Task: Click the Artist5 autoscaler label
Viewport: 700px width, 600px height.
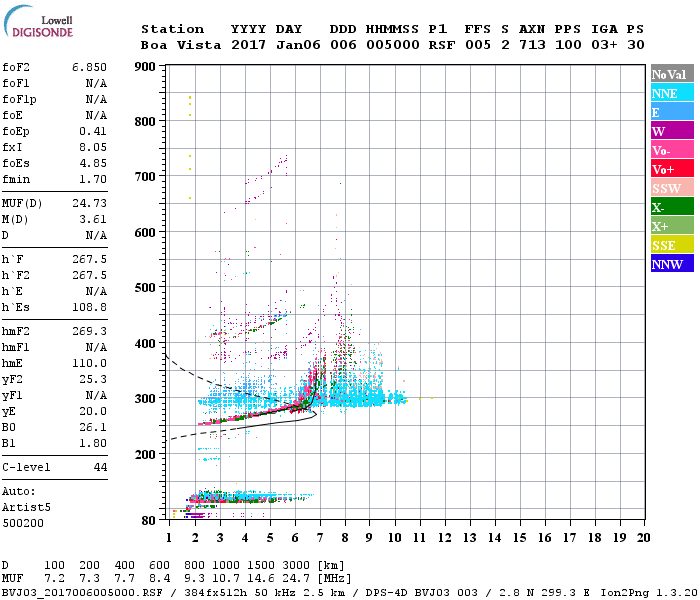Action: click(x=26, y=508)
